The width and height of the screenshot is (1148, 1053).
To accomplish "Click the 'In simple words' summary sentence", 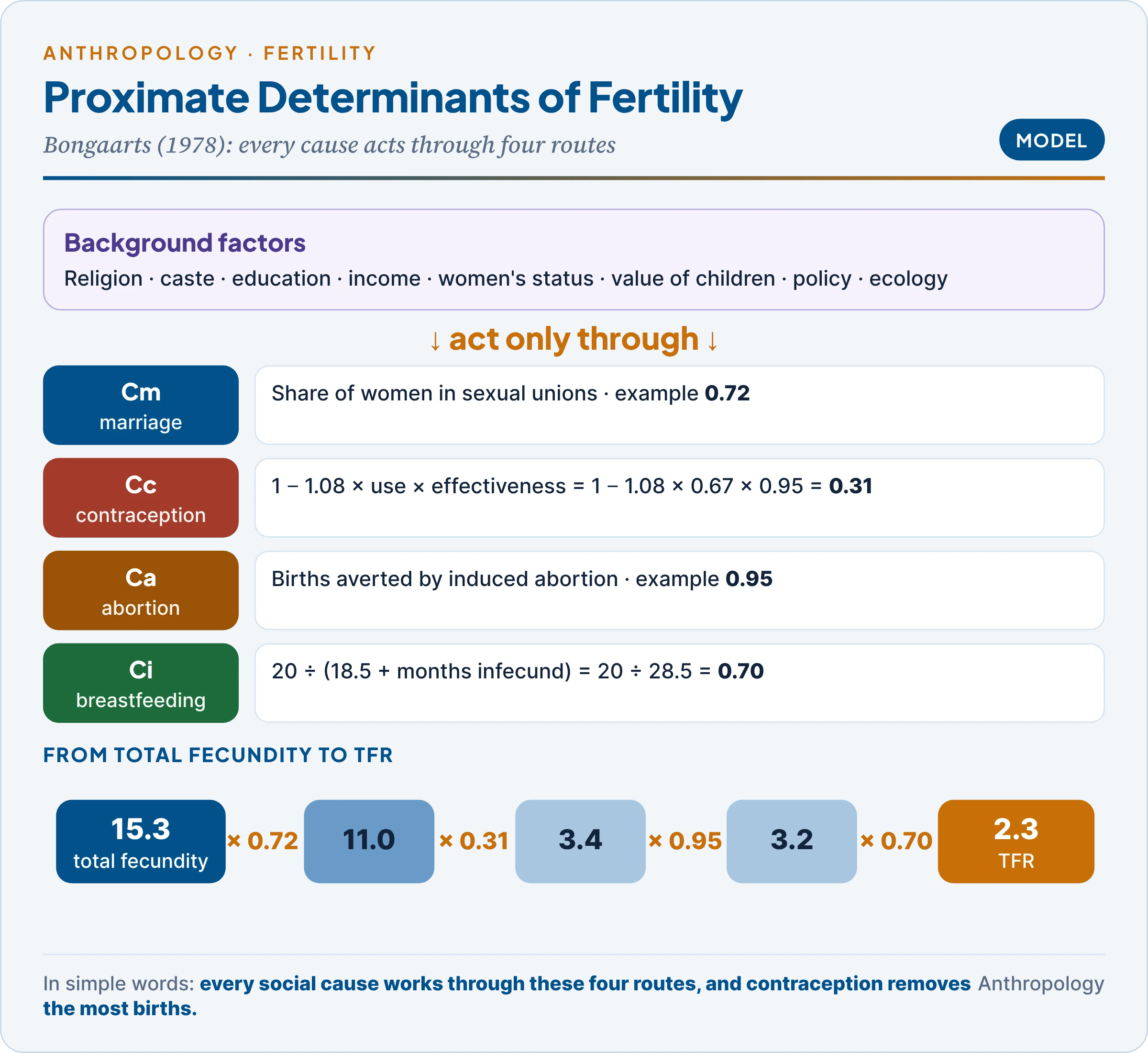I will [x=507, y=996].
